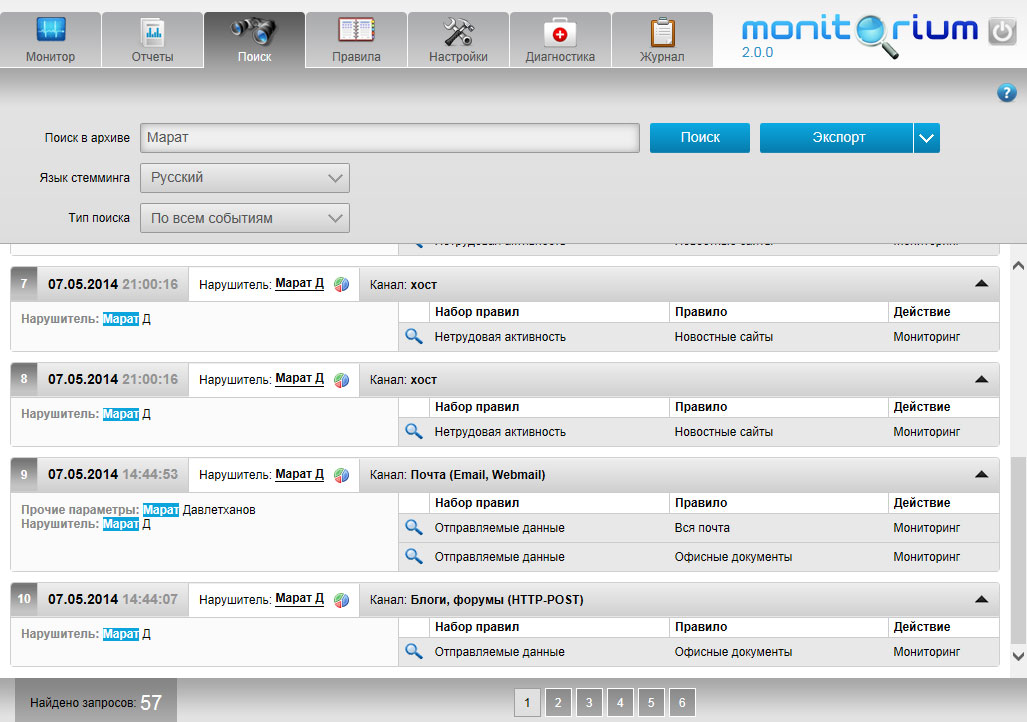Screen dimensions: 1027x722
Task: Collapse event 8 with the triangle
Action: tap(981, 379)
